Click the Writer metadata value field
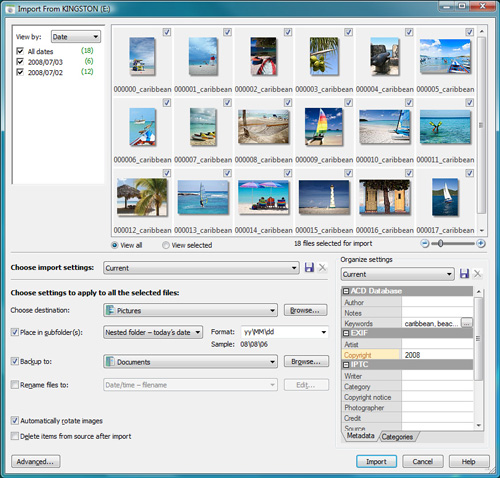500x478 pixels. 437,376
